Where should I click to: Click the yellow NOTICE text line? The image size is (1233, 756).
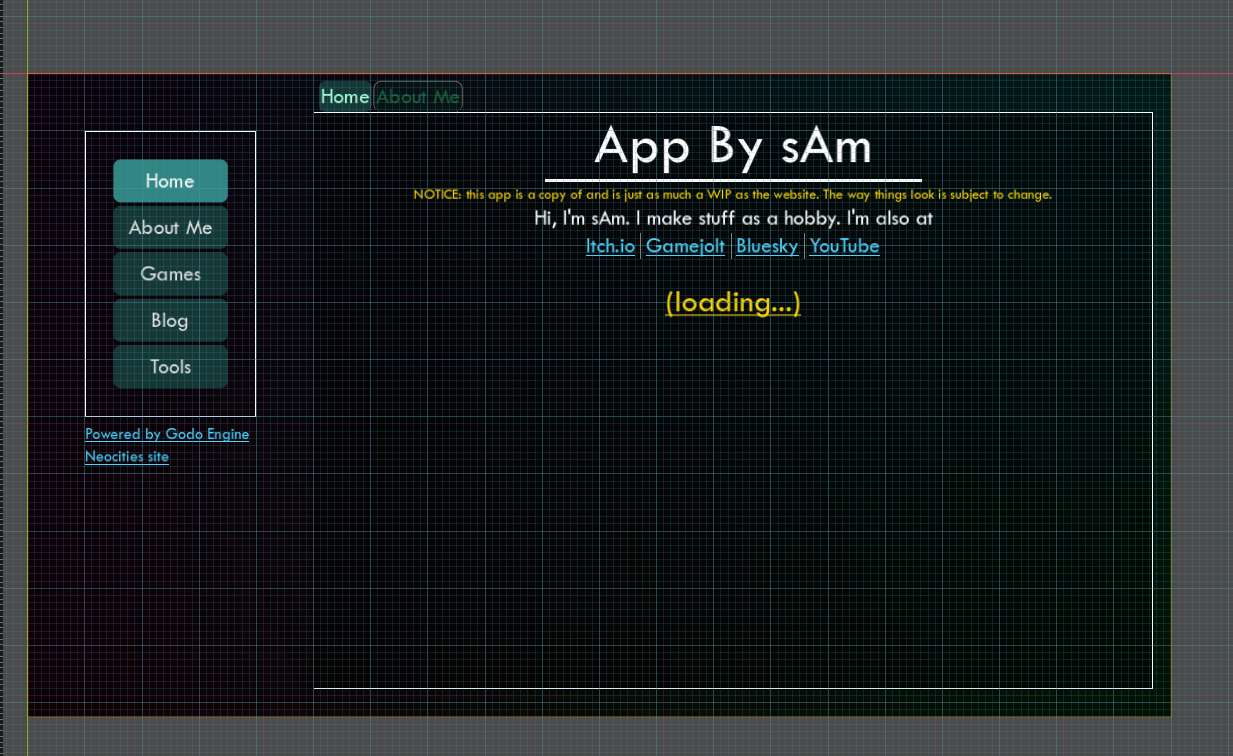[x=733, y=195]
